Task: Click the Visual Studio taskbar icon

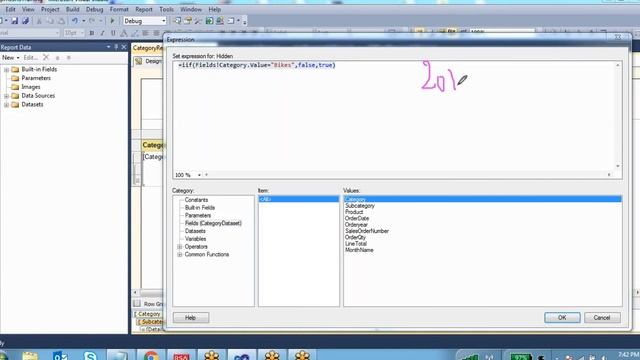Action: click(242, 356)
